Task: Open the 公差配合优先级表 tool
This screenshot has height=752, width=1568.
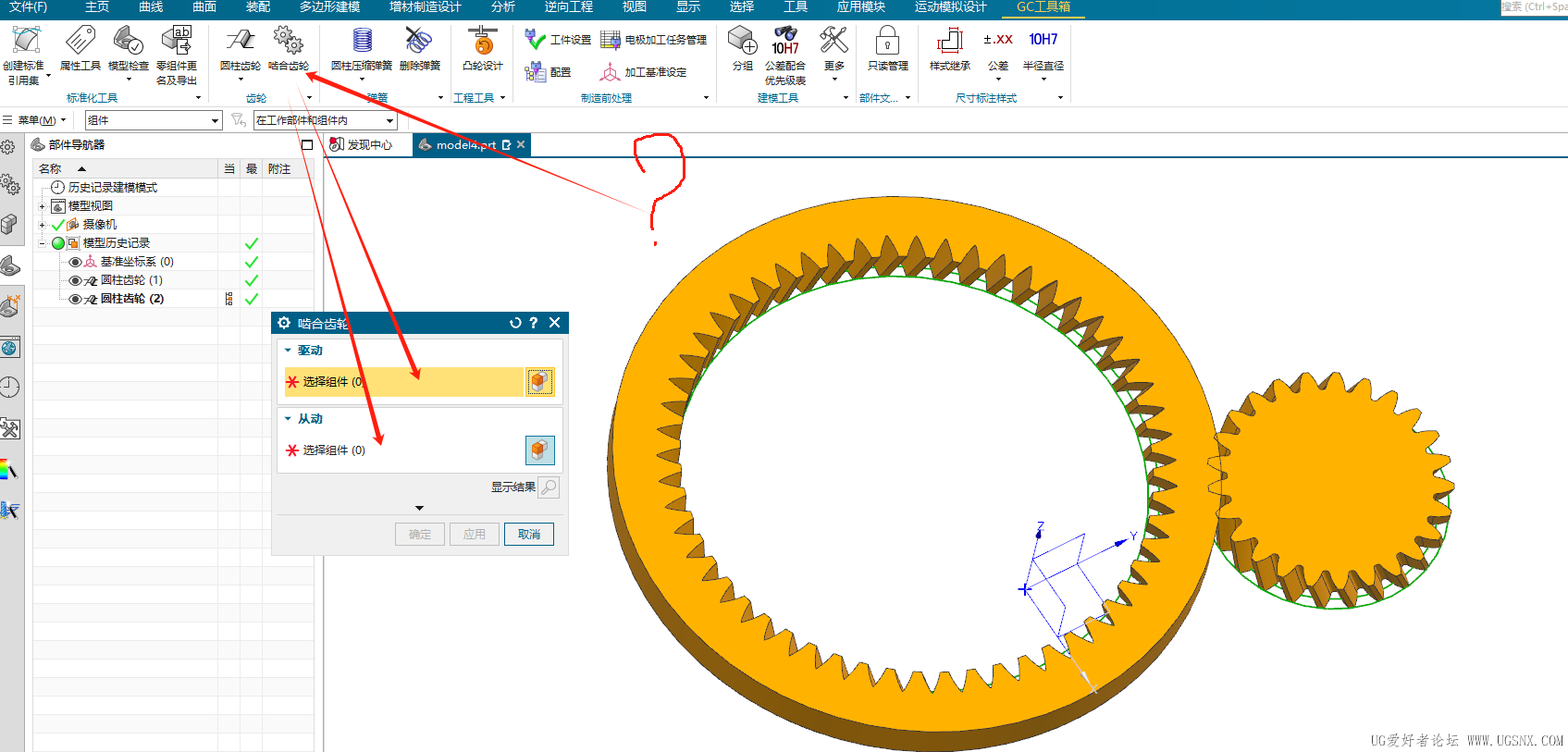Action: click(x=785, y=41)
